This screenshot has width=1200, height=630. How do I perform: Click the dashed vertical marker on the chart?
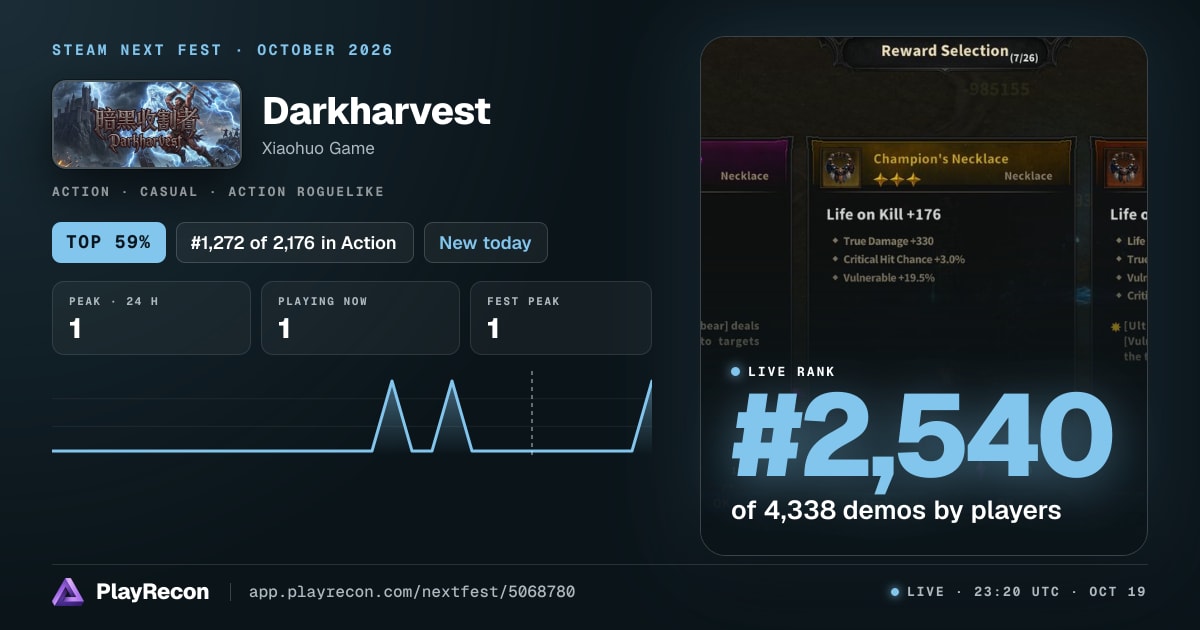tap(532, 412)
